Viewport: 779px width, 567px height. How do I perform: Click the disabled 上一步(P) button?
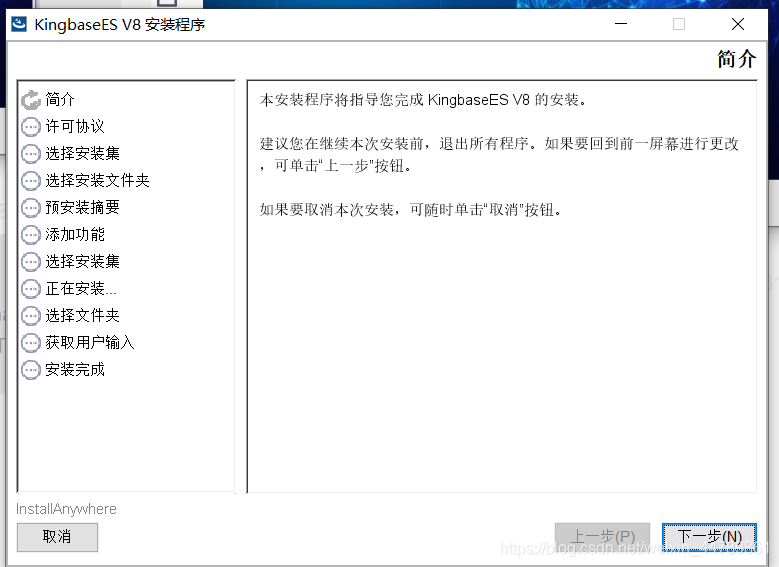602,537
